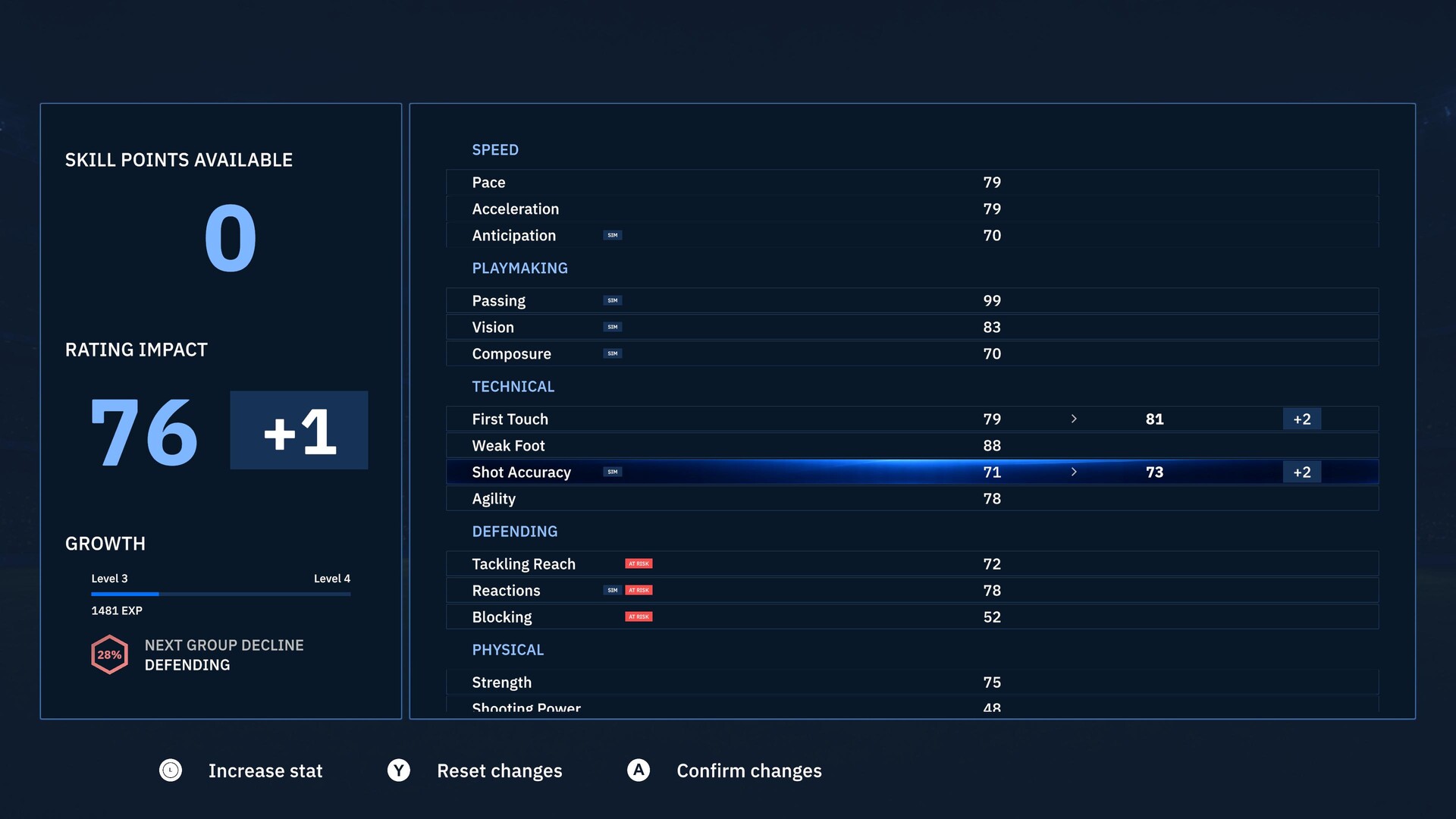
Task: Click the +2 badge on Shot Accuracy
Action: 1302,472
